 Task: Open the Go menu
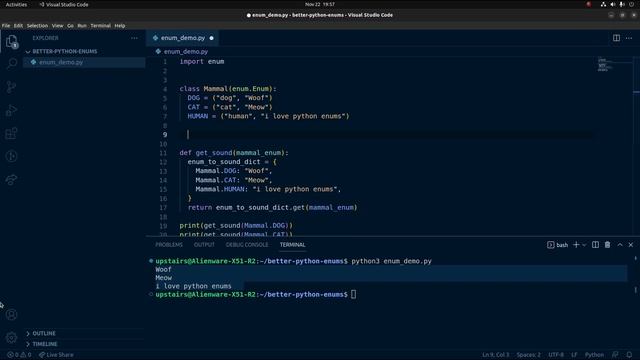tap(71, 25)
